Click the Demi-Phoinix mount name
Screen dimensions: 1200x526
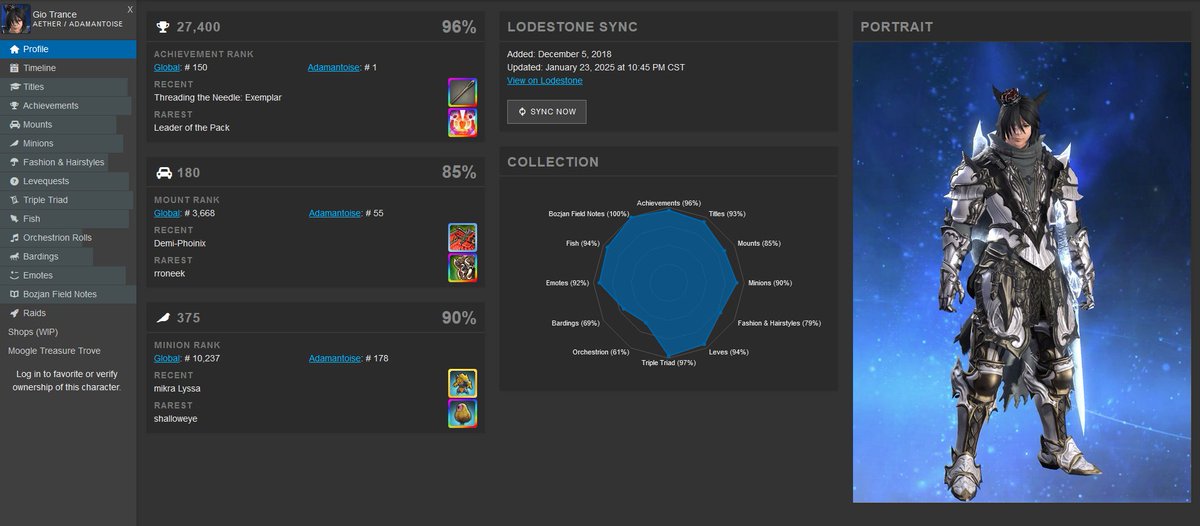click(180, 243)
